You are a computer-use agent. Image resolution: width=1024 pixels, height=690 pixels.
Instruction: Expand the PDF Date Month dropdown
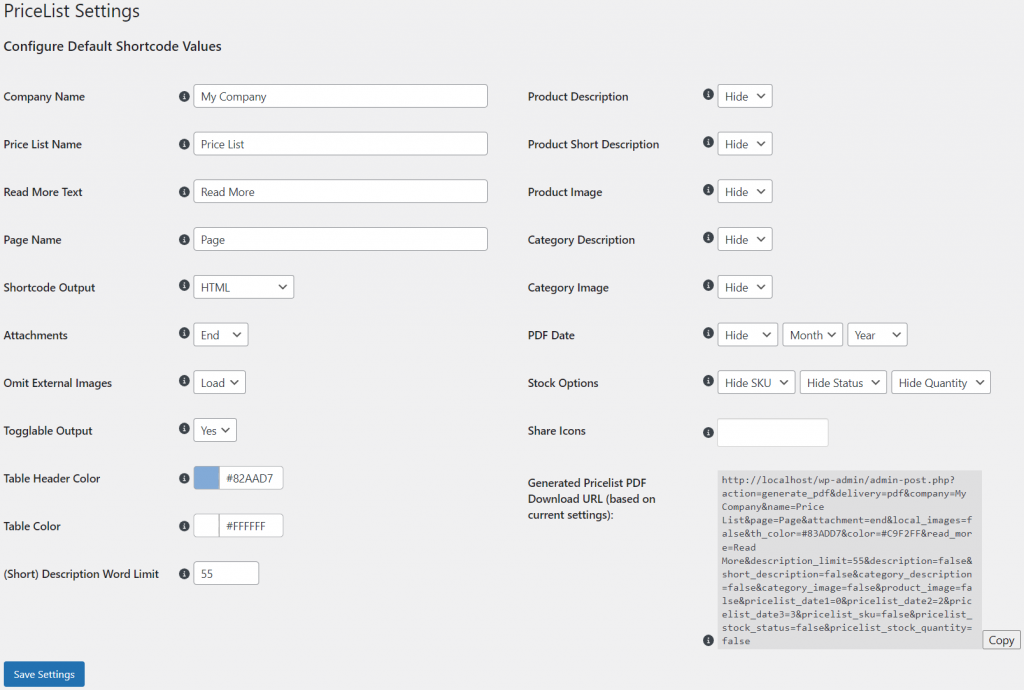tap(812, 335)
